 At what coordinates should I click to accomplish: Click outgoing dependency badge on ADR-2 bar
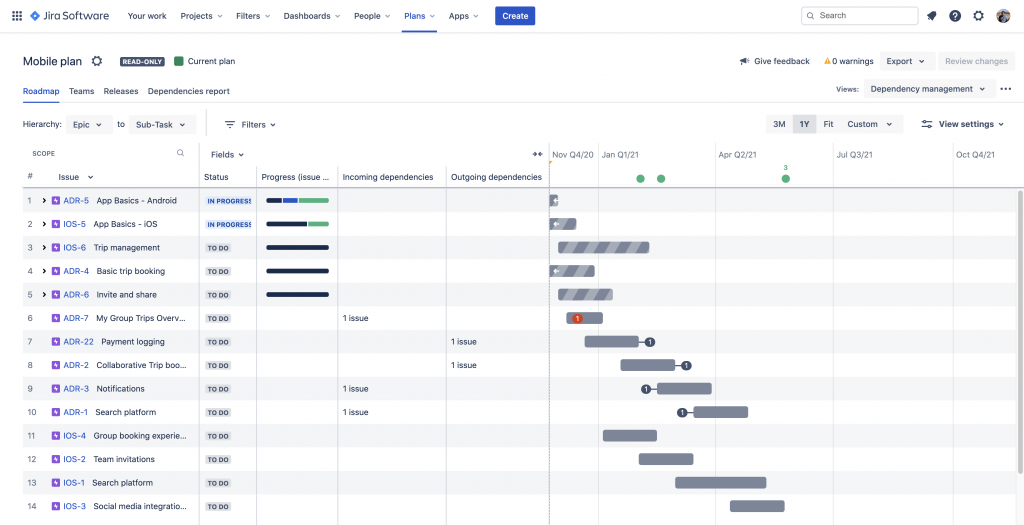686,365
